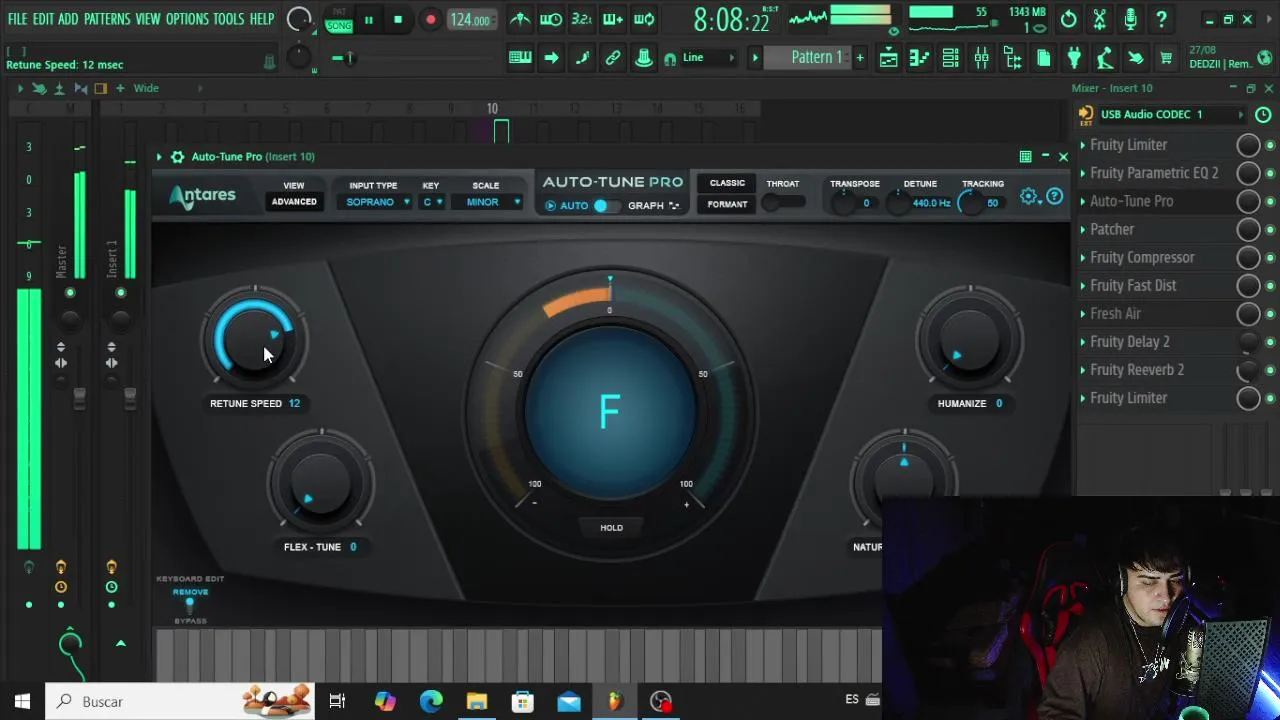Click the scissors render tool icon
Screen dimensions: 1280x720
coord(1099,19)
